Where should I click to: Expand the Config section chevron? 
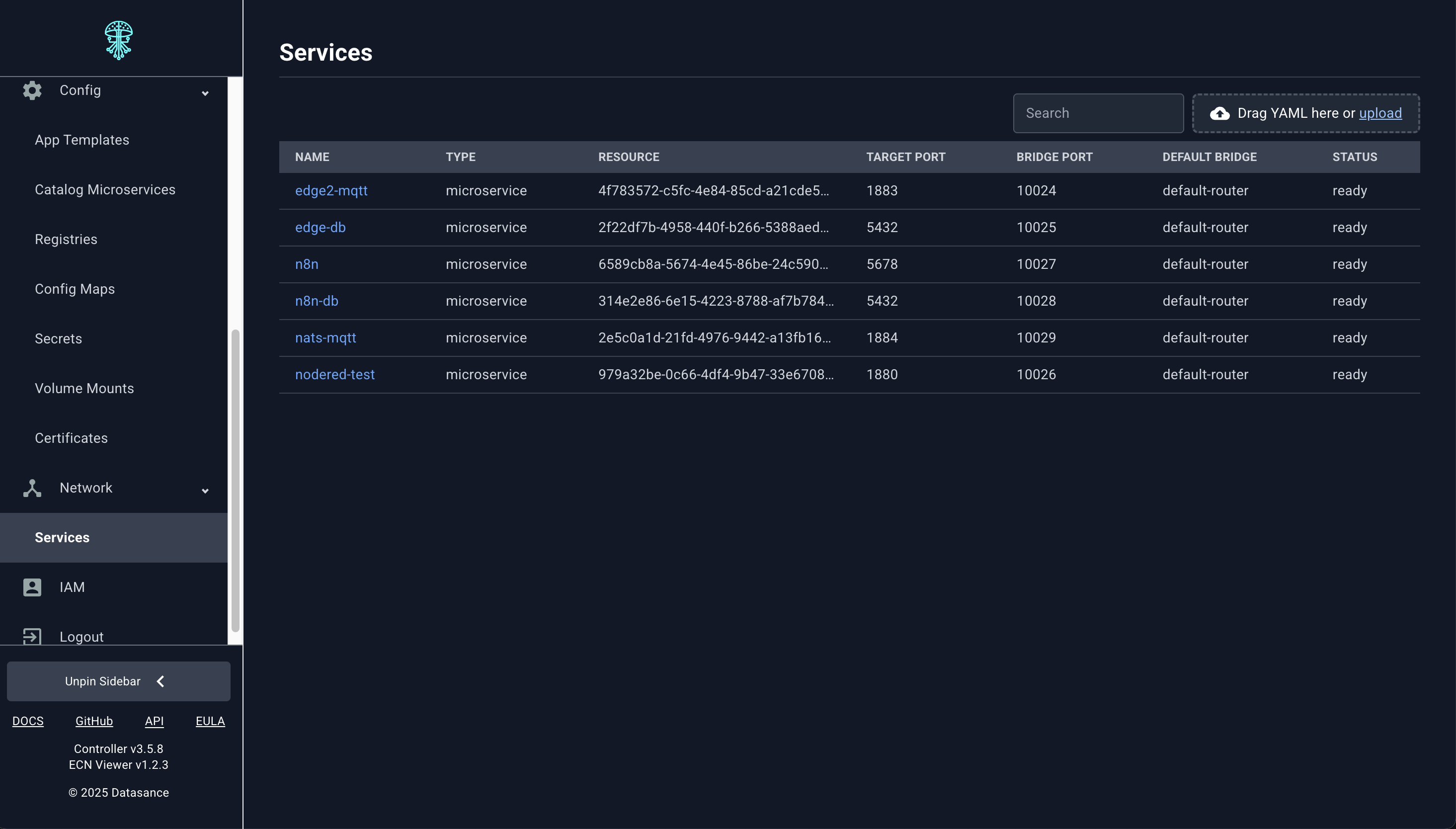pyautogui.click(x=205, y=93)
